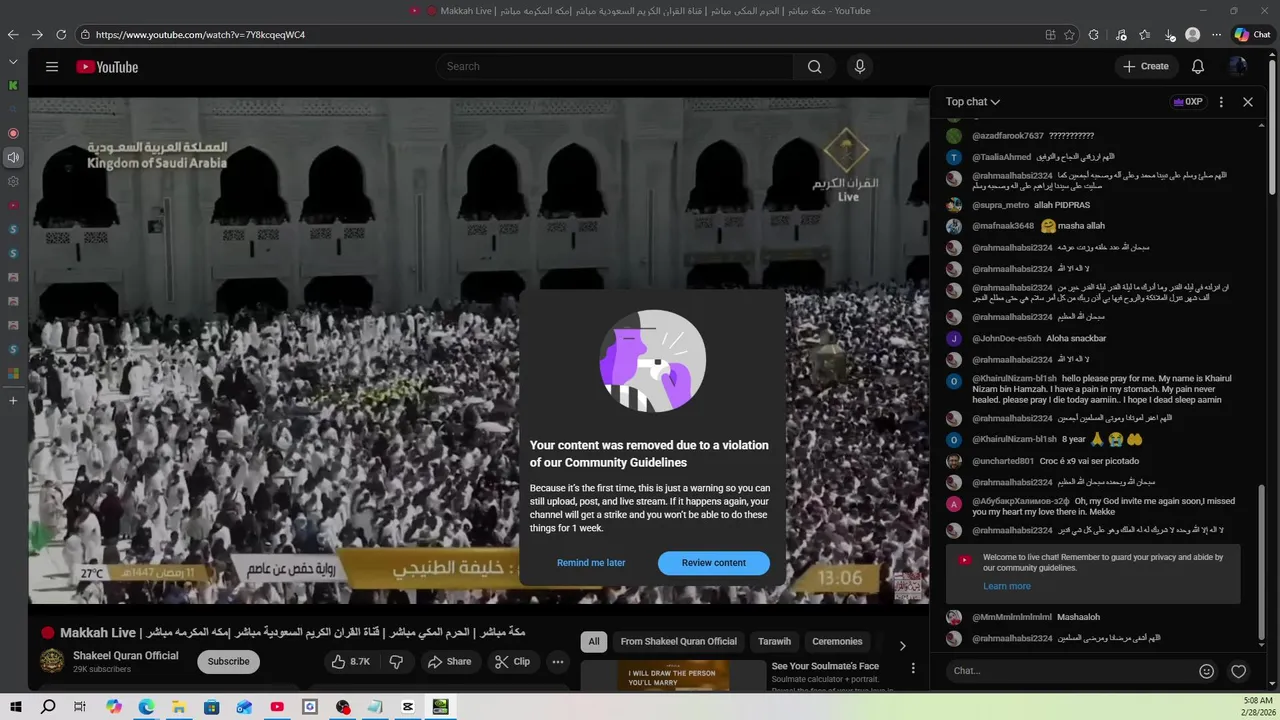Click @supra_metro chat username
This screenshot has height=720, width=1280.
pyautogui.click(x=1000, y=205)
